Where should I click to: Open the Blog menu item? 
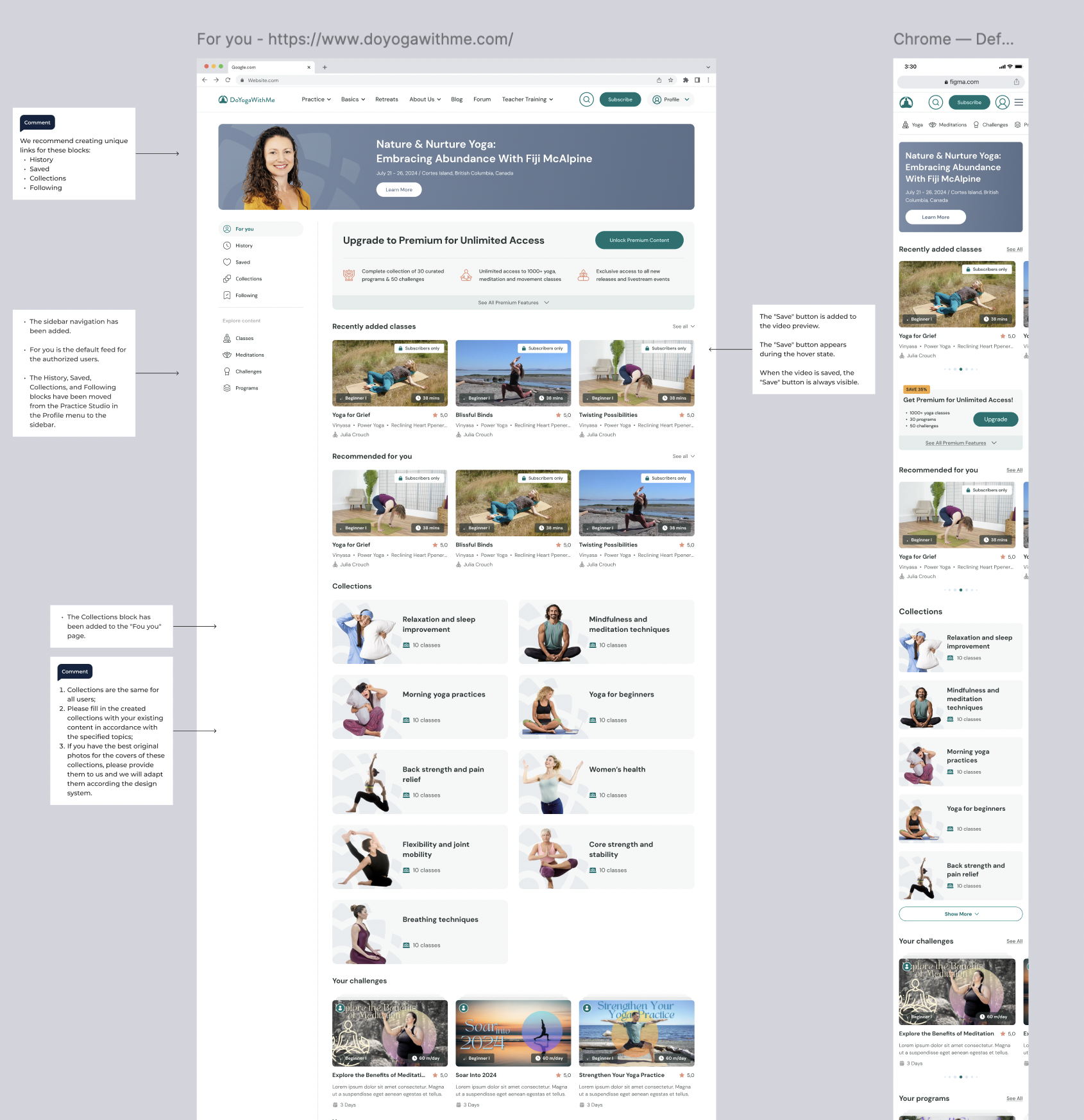click(457, 99)
